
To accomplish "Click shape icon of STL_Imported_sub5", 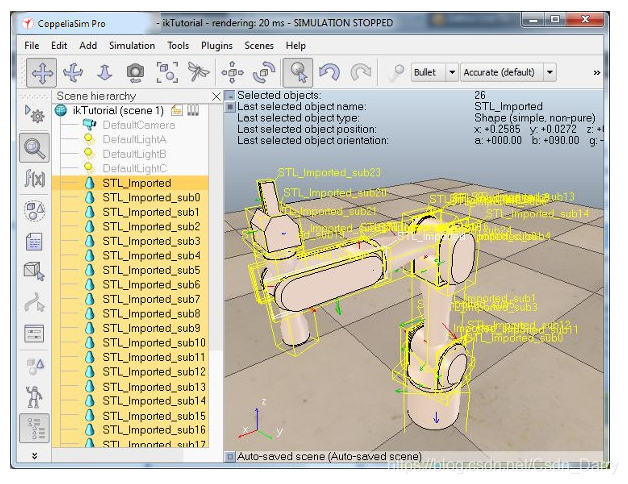I will [90, 270].
